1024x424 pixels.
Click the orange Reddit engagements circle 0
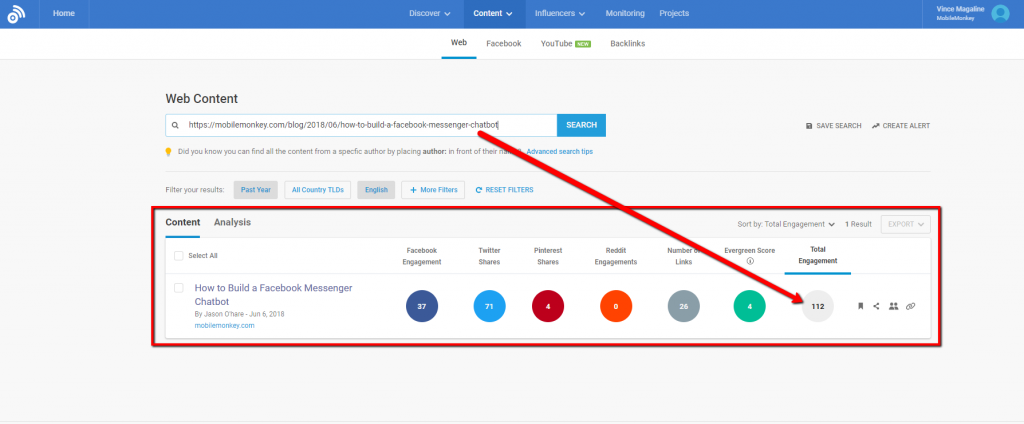[x=616, y=306]
